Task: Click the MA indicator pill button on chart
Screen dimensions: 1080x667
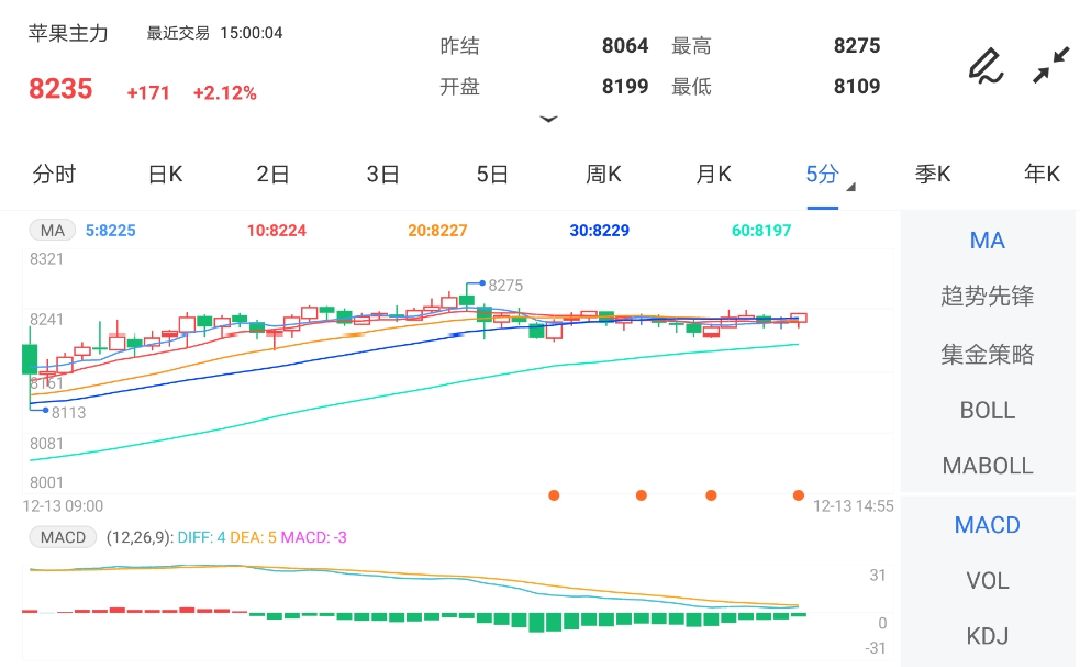Action: click(52, 230)
